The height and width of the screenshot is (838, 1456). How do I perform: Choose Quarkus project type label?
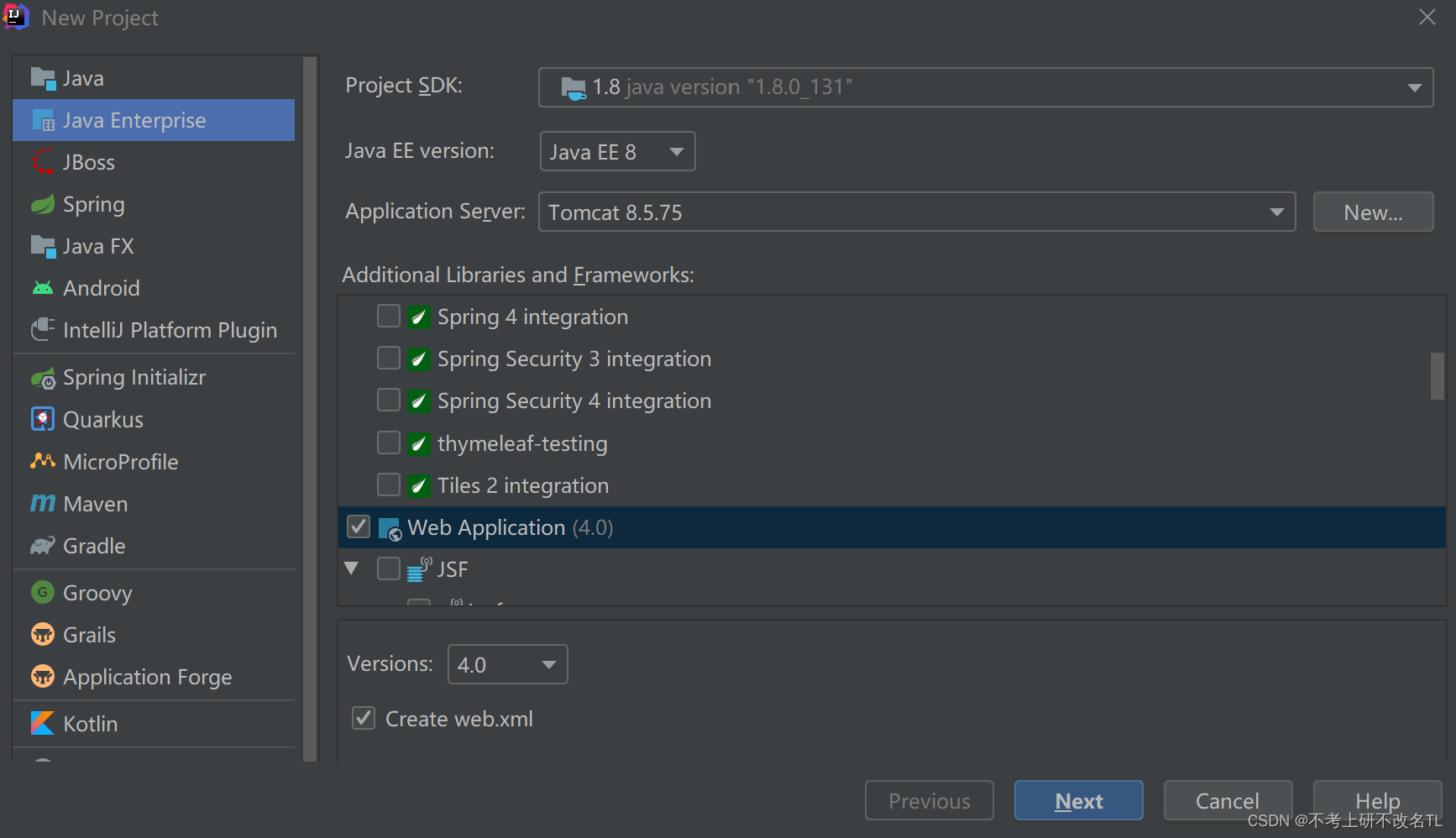103,420
